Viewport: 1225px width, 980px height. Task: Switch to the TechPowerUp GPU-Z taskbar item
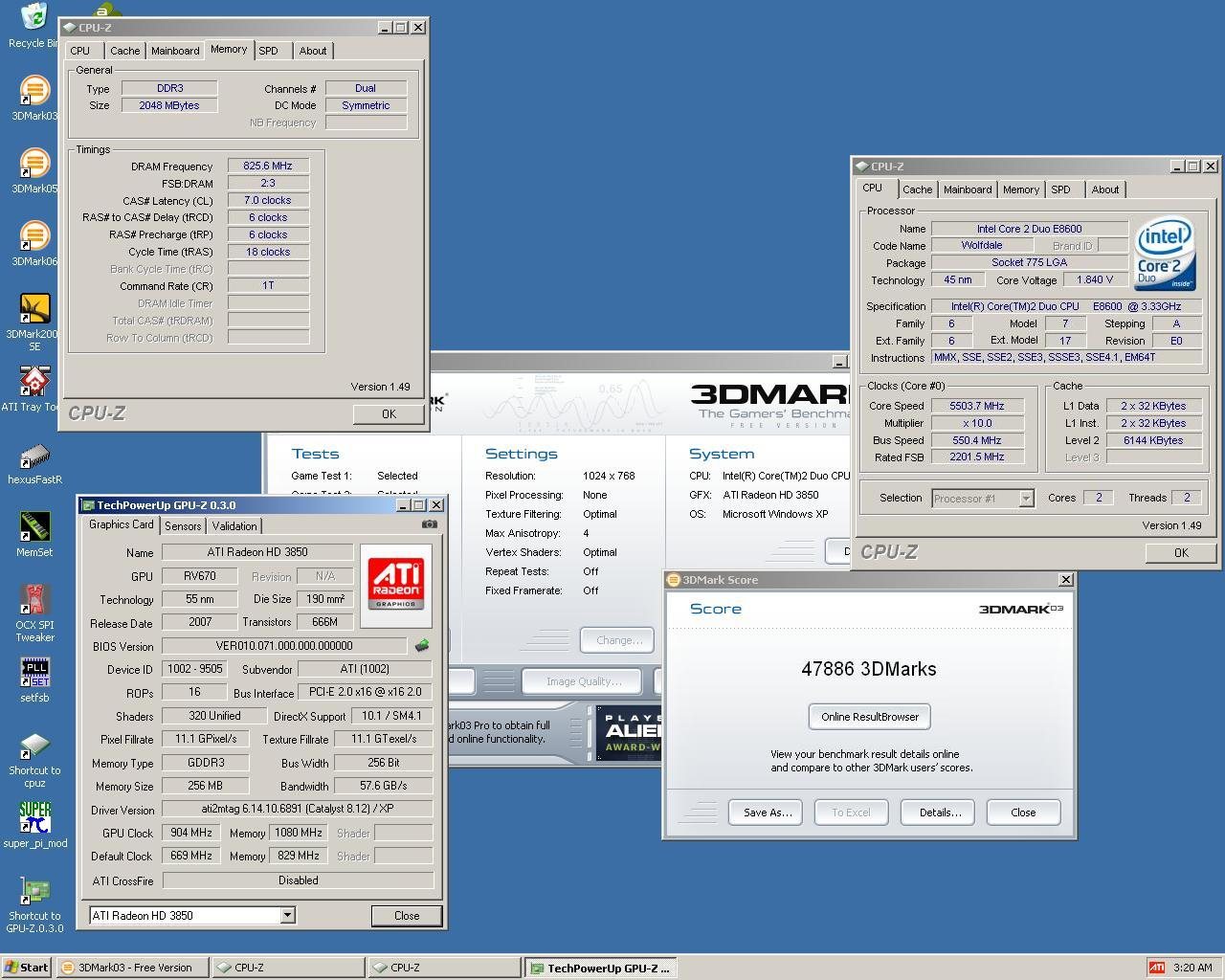(x=601, y=968)
